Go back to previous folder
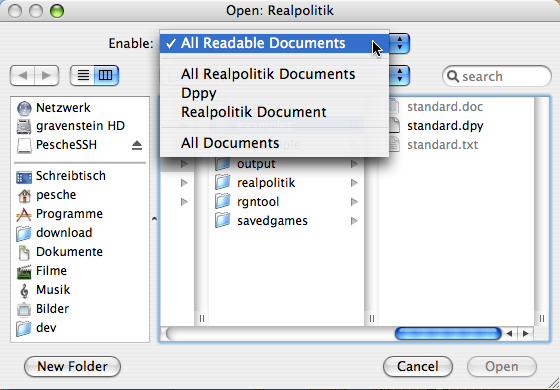560x390 pixels. 22,75
